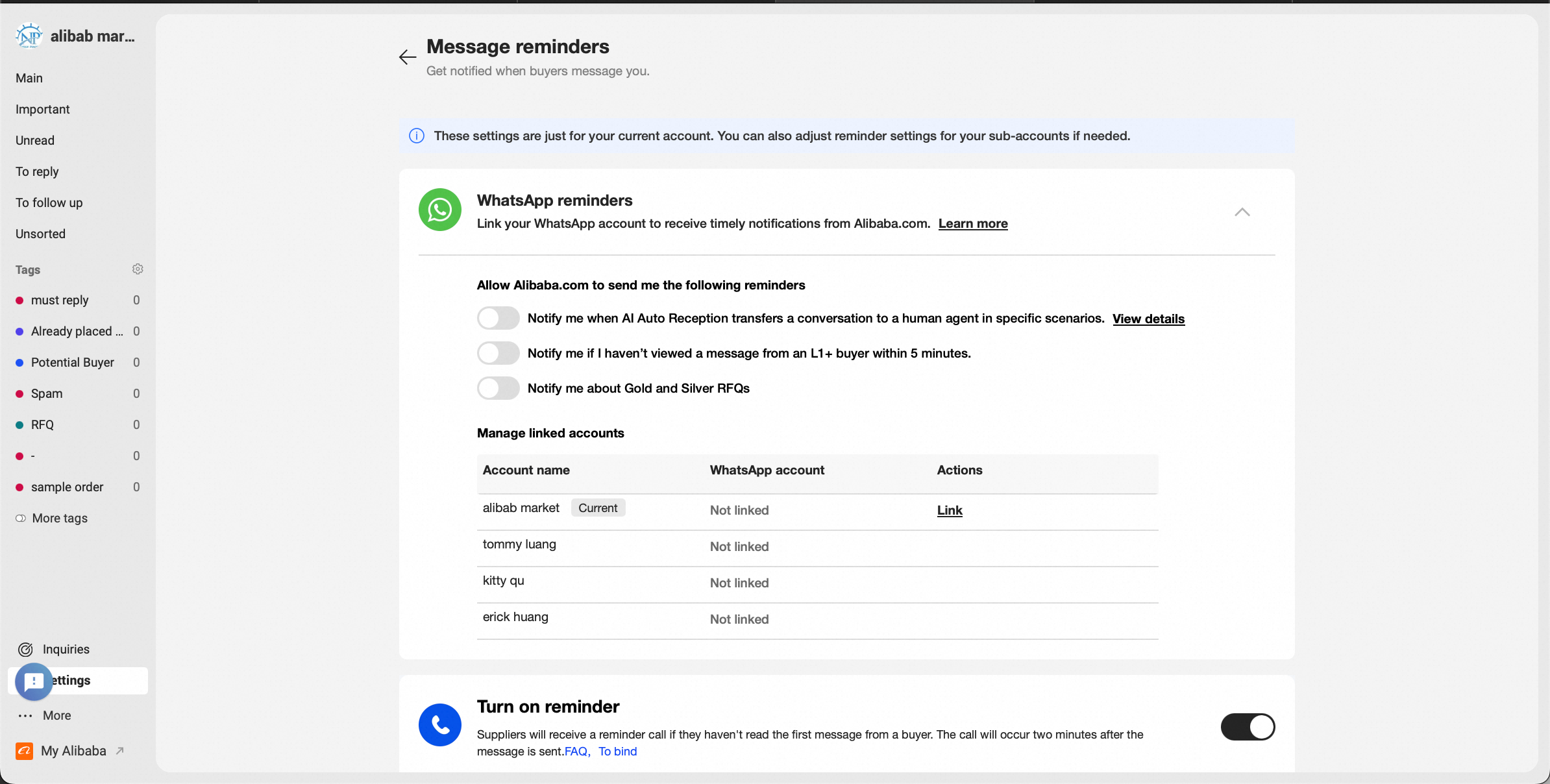Open the Main message folder

[x=29, y=78]
